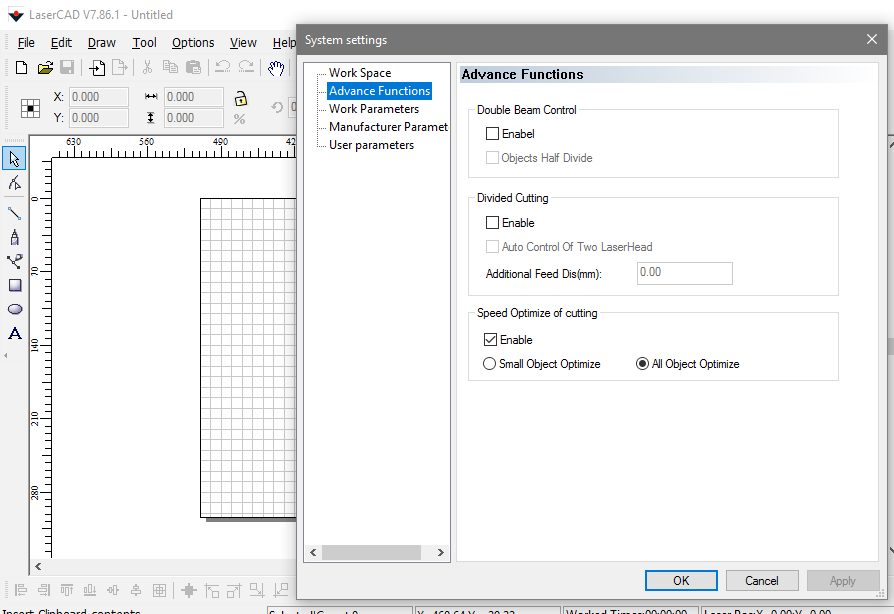Select the rectangle drawing tool

[15, 285]
